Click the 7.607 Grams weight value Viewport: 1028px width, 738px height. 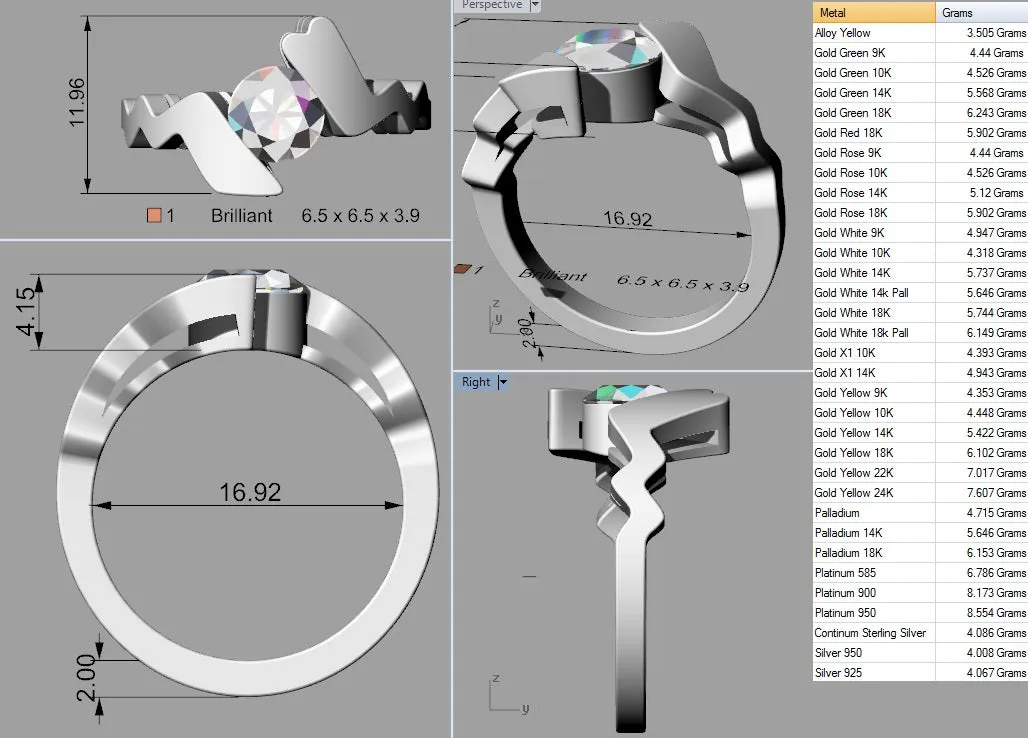click(997, 492)
